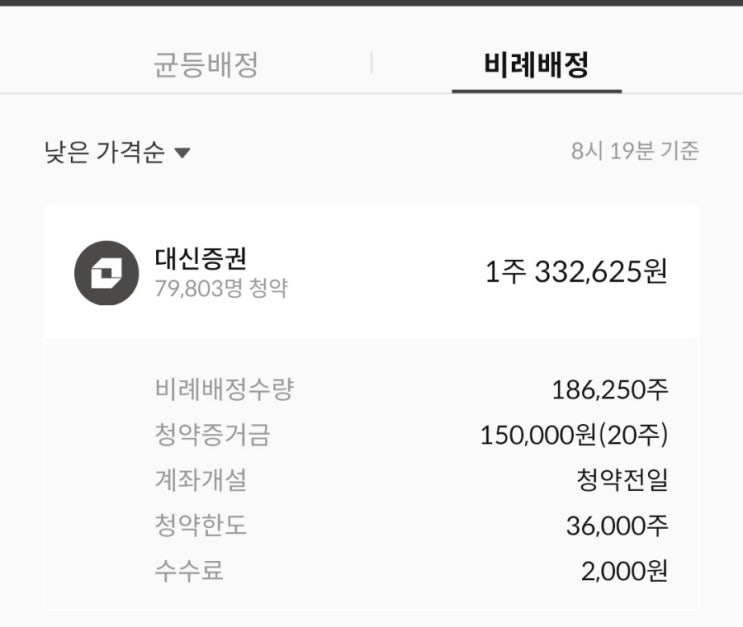743x627 pixels.
Task: Click the 79,803명 청약 subscriber count
Action: (x=221, y=288)
